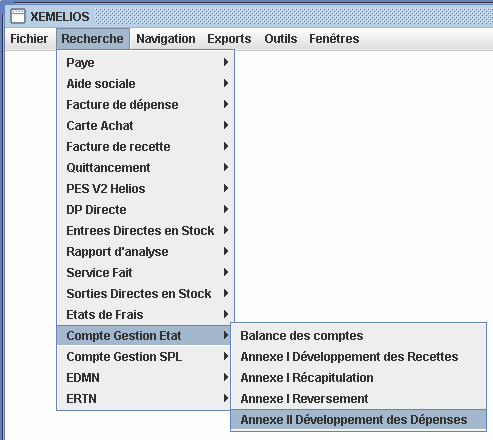
Task: Select the EDMN menu entry
Action: point(144,377)
